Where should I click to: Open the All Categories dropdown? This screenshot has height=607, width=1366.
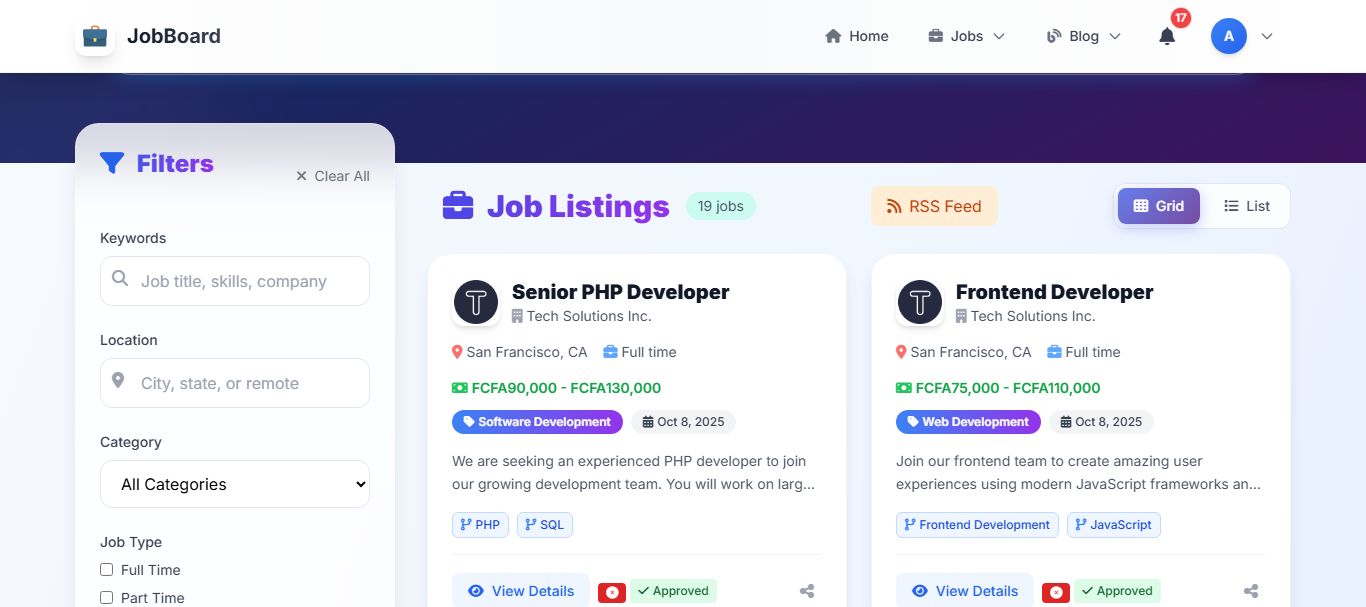(235, 484)
